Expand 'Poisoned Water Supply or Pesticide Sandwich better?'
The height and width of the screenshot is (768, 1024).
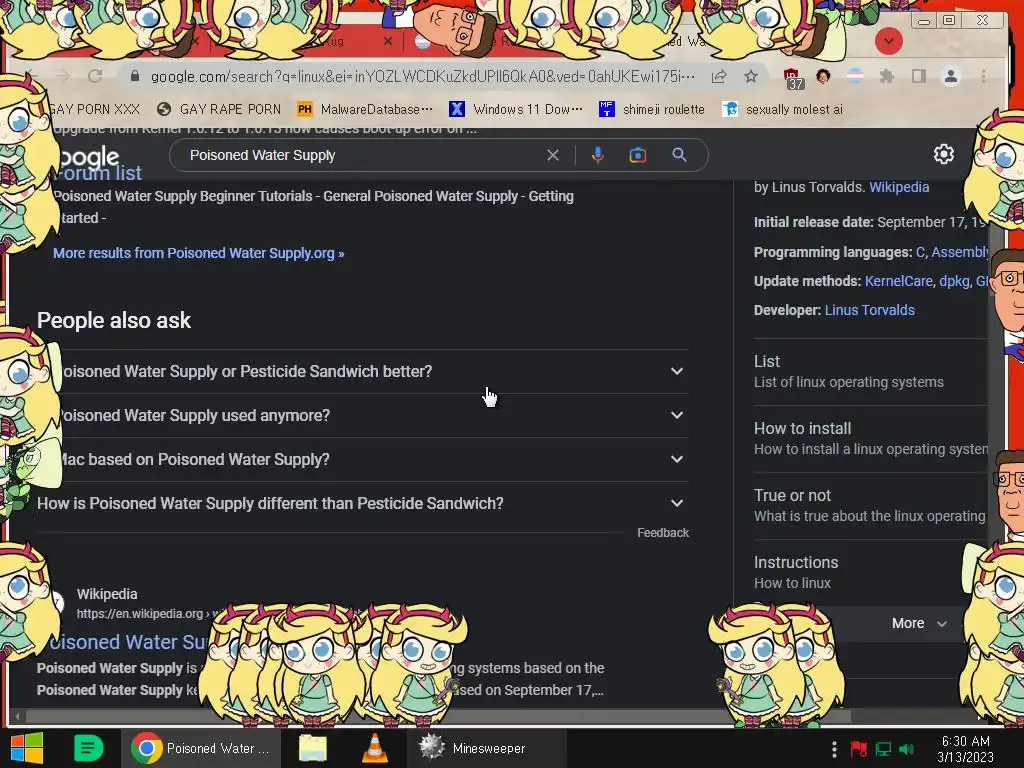click(362, 371)
